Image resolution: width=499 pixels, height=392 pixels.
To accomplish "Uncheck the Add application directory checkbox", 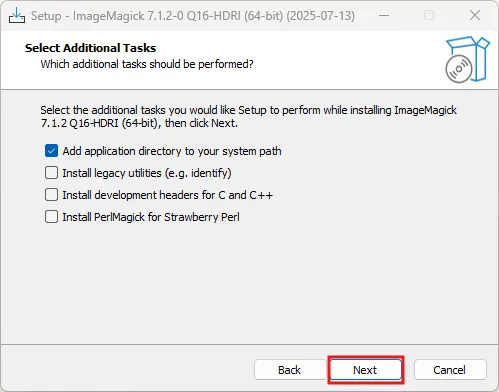I will coord(51,151).
